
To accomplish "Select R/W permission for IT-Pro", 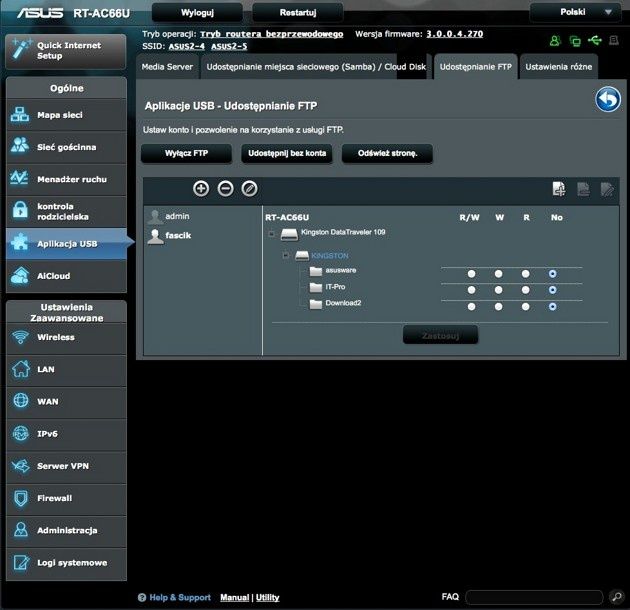I will 471,290.
